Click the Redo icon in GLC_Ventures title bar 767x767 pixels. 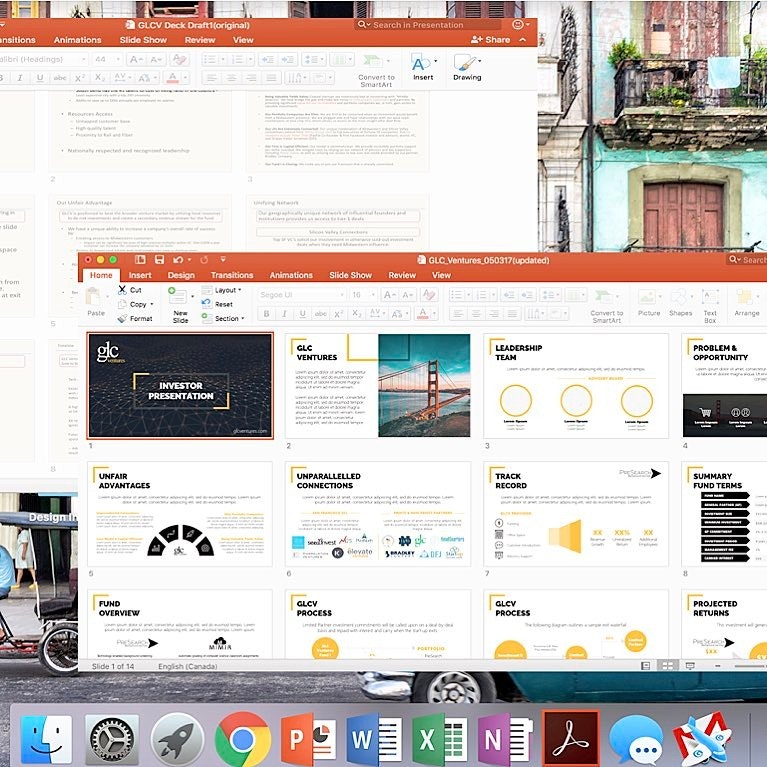[204, 260]
